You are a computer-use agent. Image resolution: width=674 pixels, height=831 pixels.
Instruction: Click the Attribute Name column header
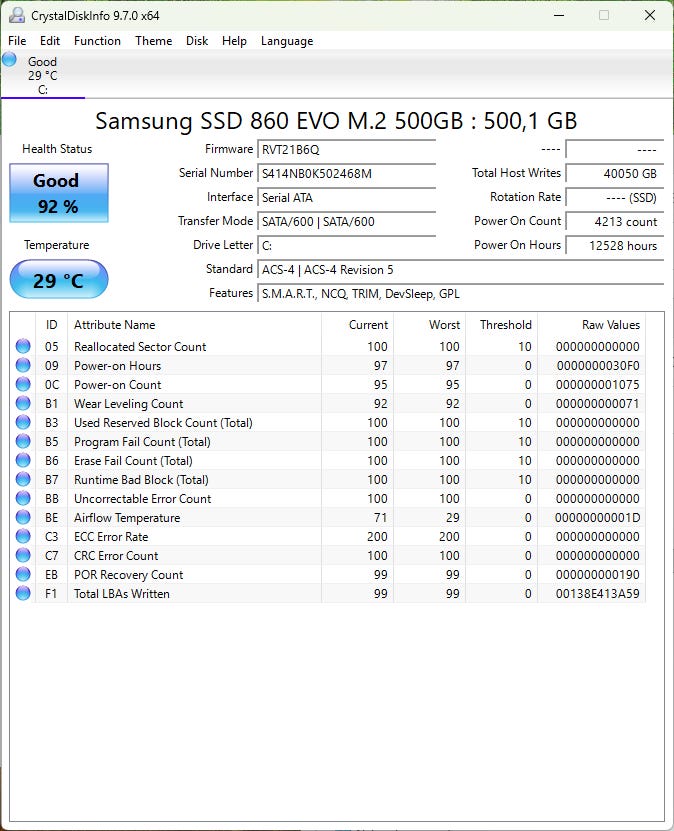click(x=194, y=324)
